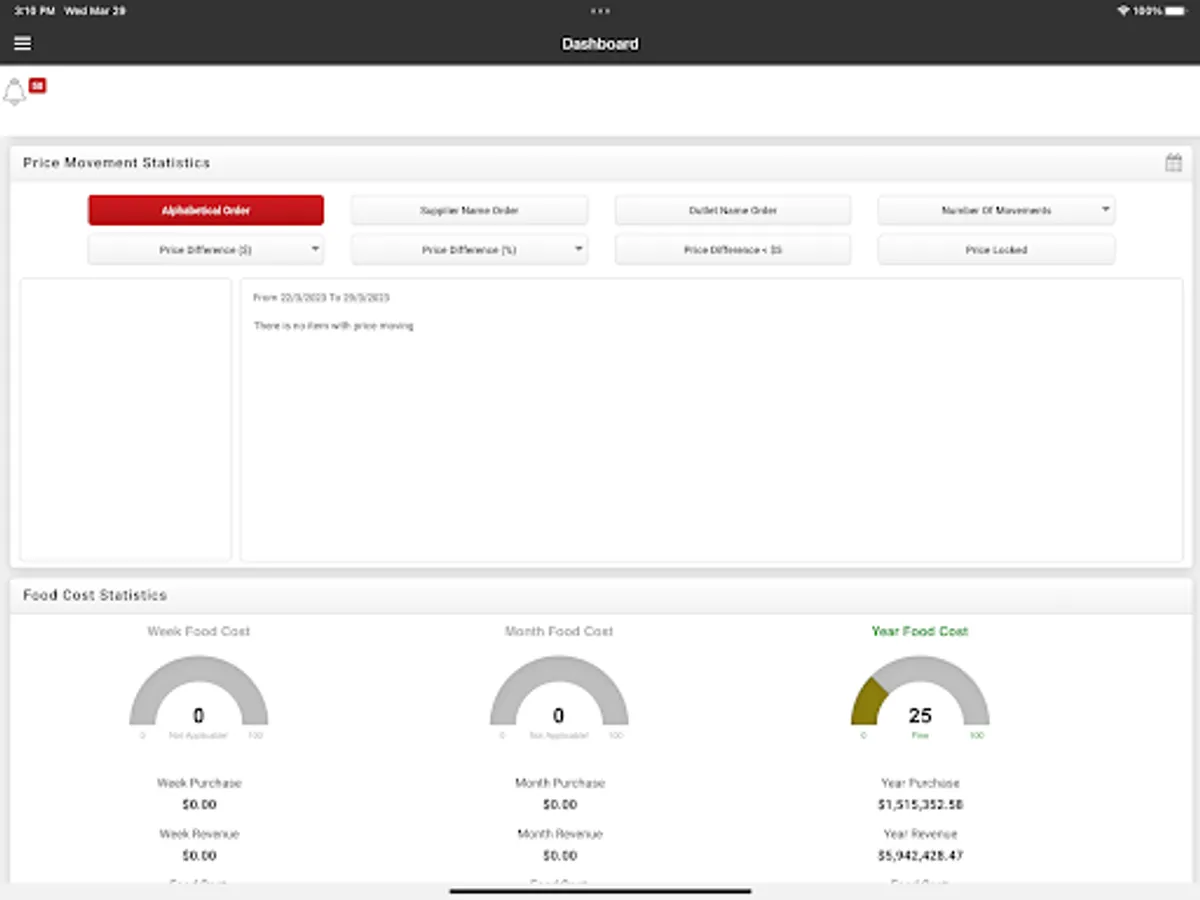
Task: Show Price Locked items
Action: (996, 250)
